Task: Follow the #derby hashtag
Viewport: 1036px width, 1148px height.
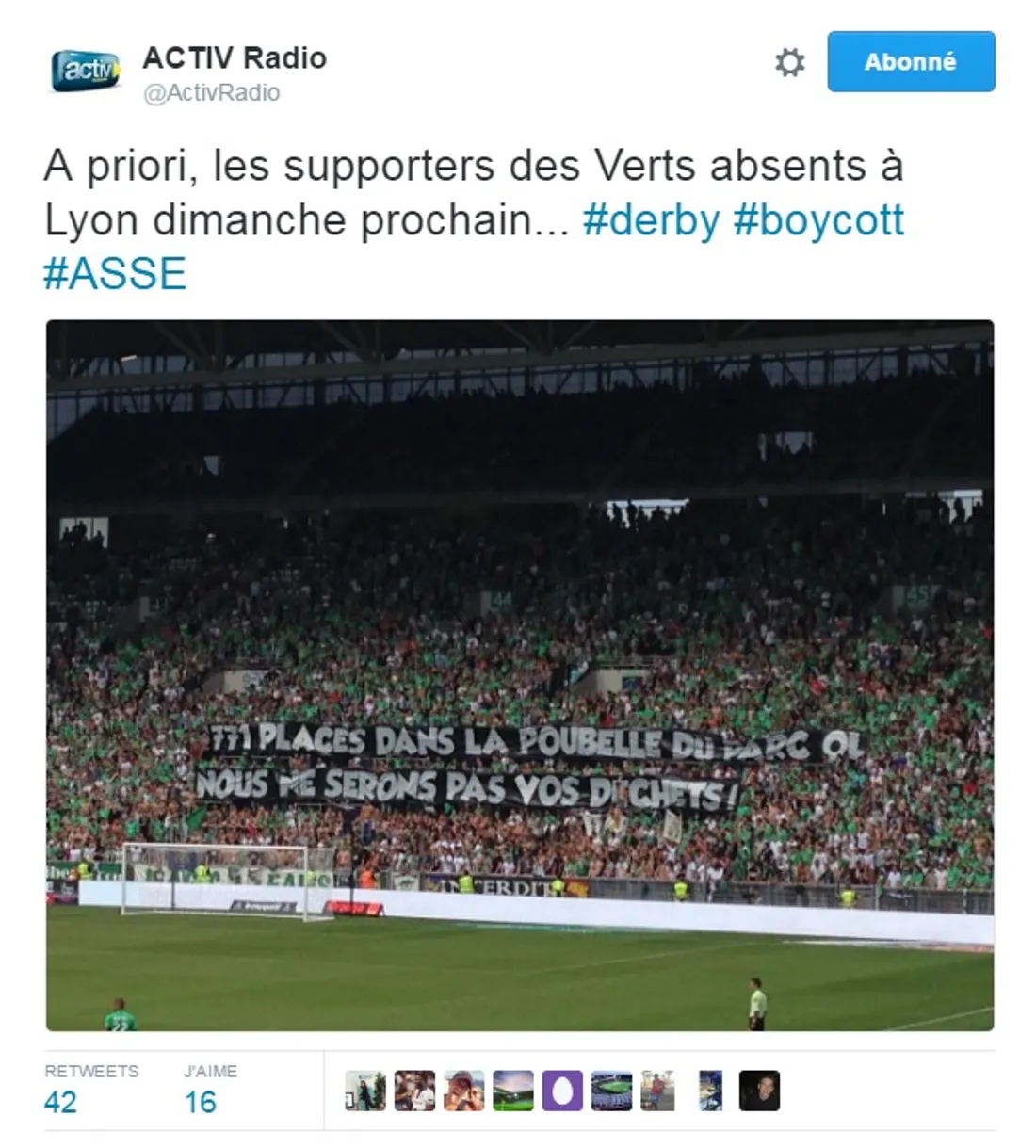Action: pos(651,219)
